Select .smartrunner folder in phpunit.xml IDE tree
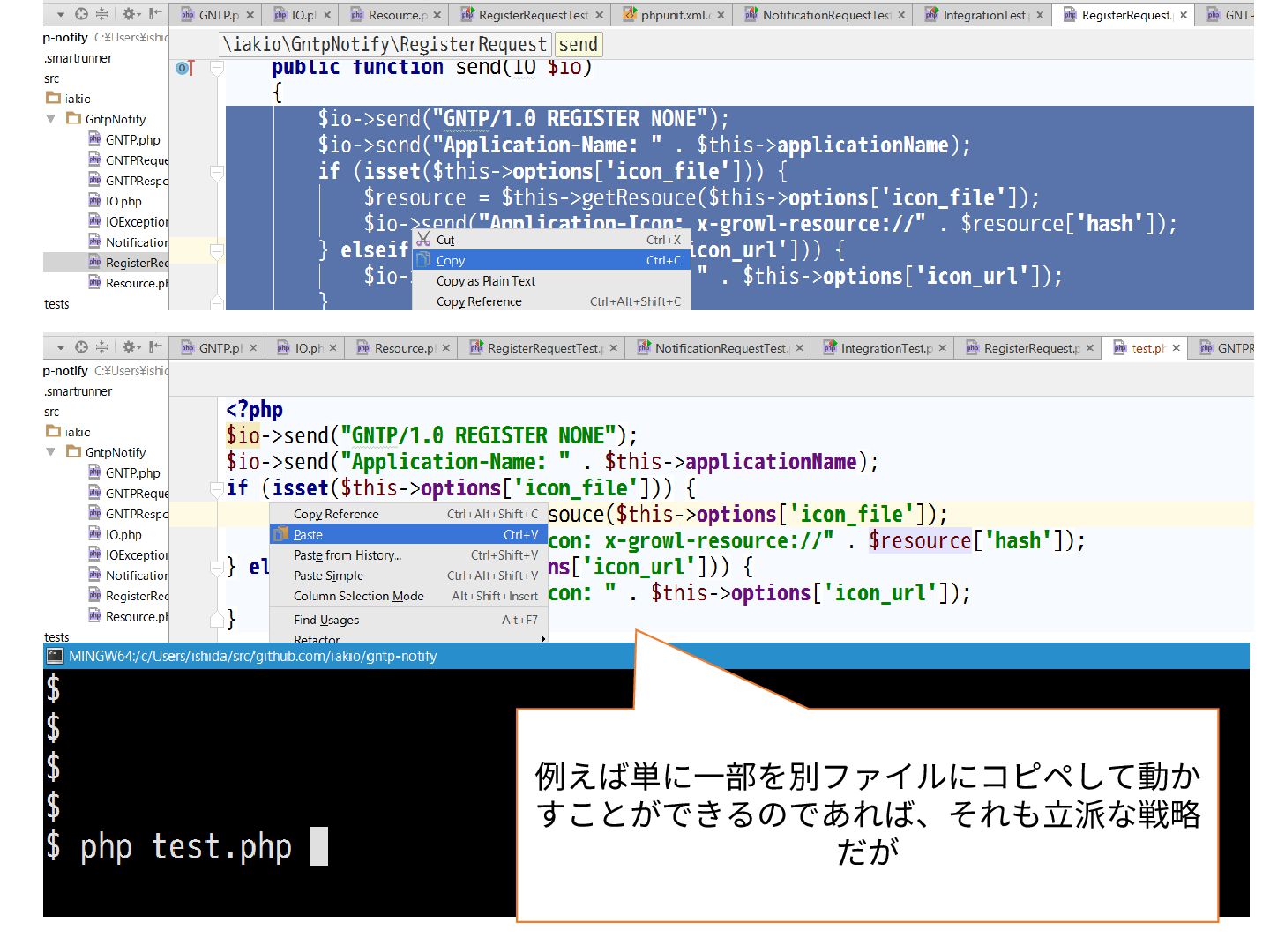This screenshot has width=1270, height=952. pyautogui.click(x=78, y=58)
